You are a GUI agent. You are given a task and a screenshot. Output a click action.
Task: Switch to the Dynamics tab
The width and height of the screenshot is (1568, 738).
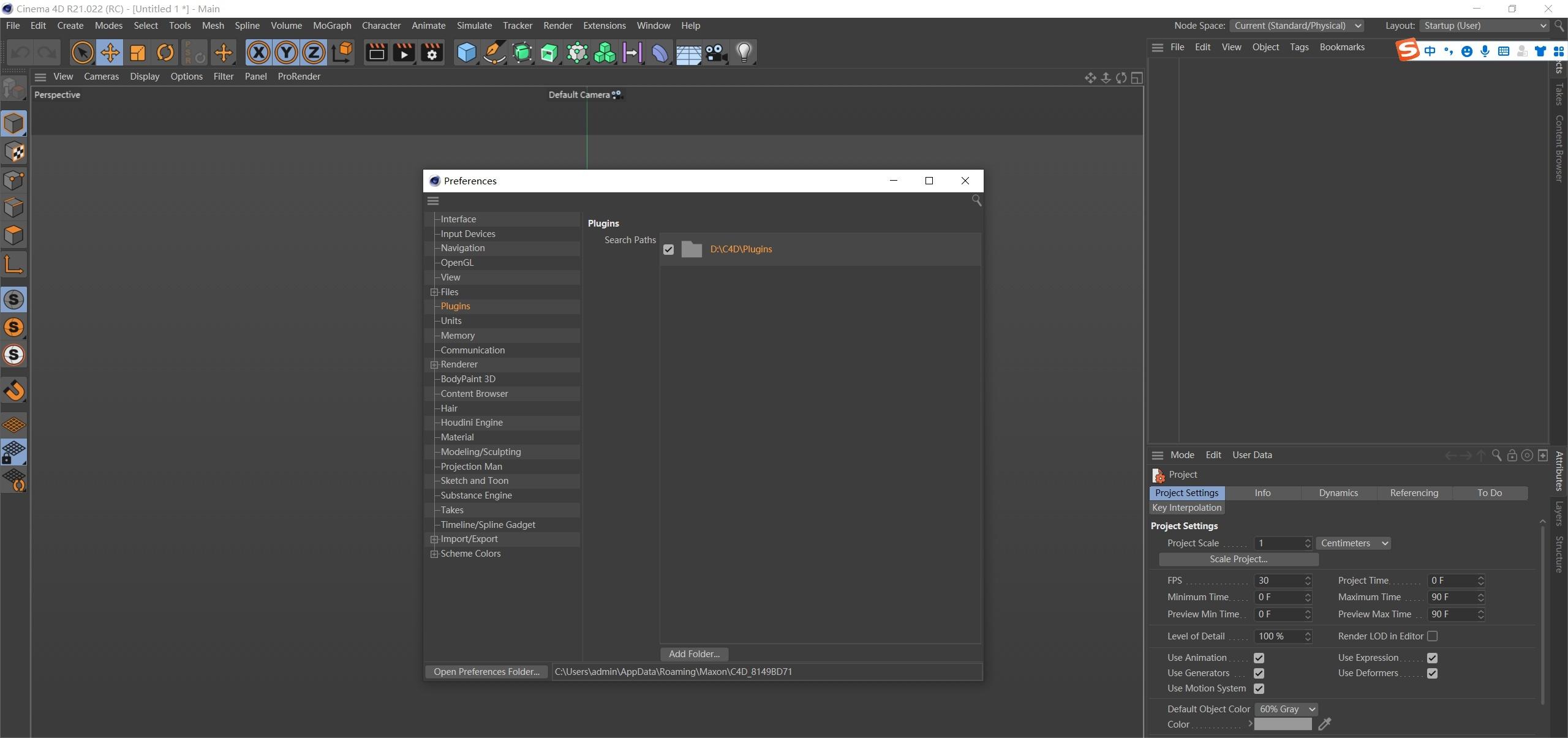[x=1338, y=493]
